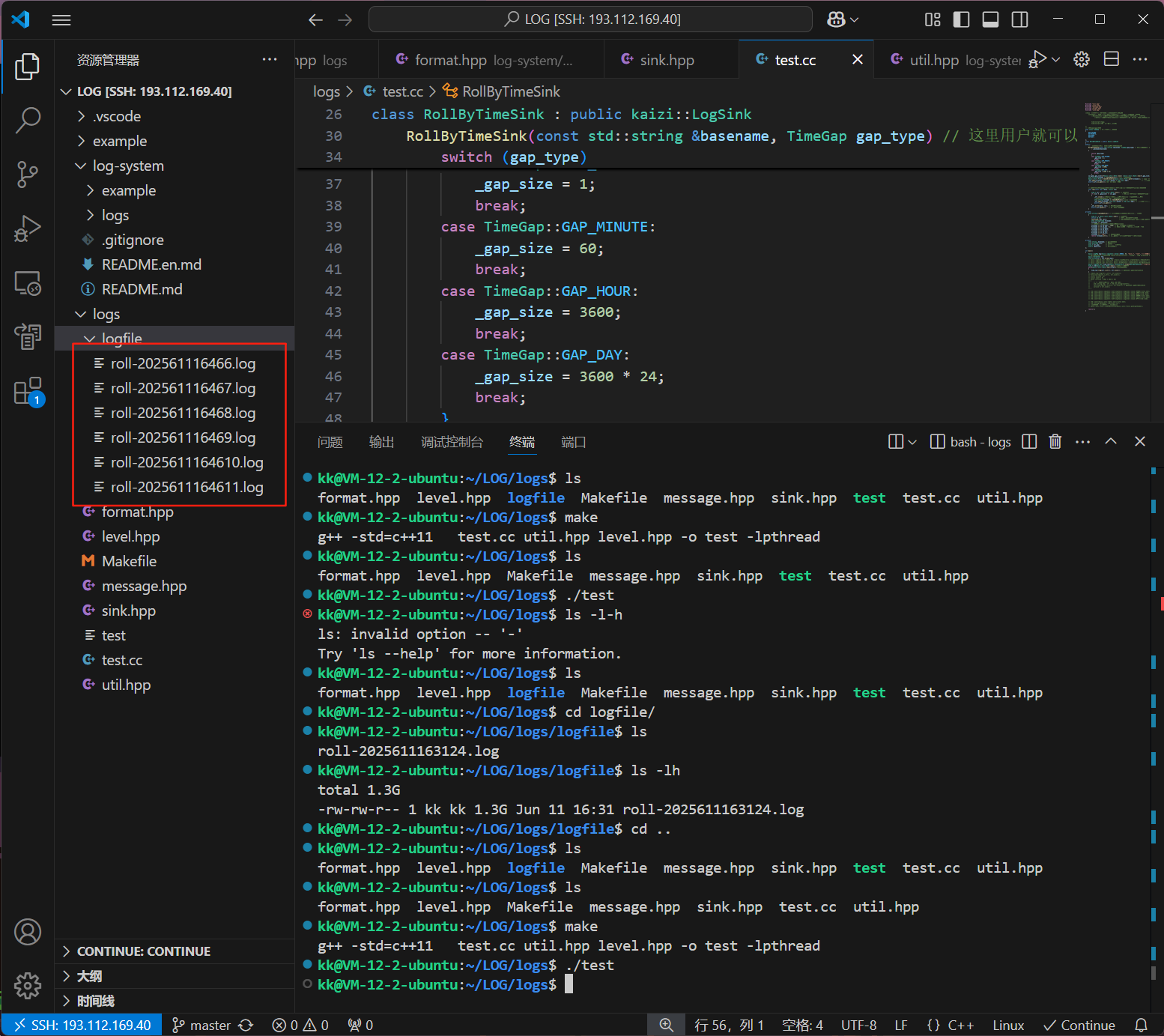
Task: Close the test.cc editor tab
Action: point(858,59)
